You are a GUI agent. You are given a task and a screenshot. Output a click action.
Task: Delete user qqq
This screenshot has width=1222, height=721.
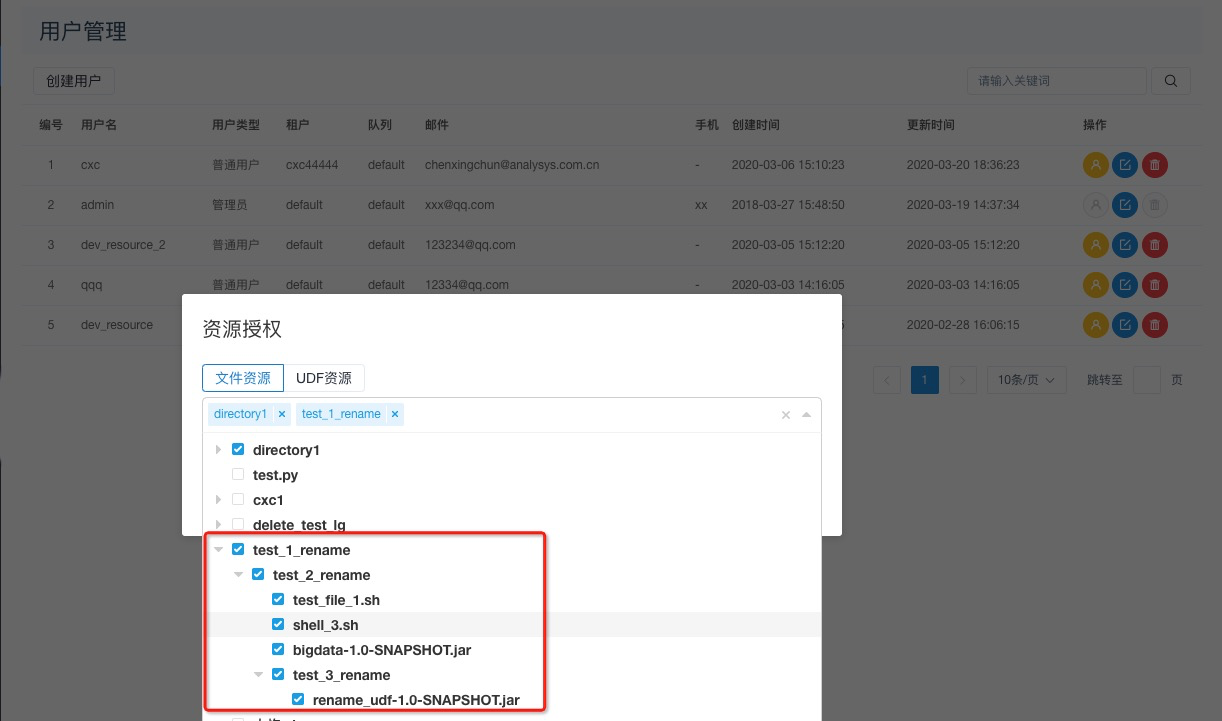(1155, 285)
